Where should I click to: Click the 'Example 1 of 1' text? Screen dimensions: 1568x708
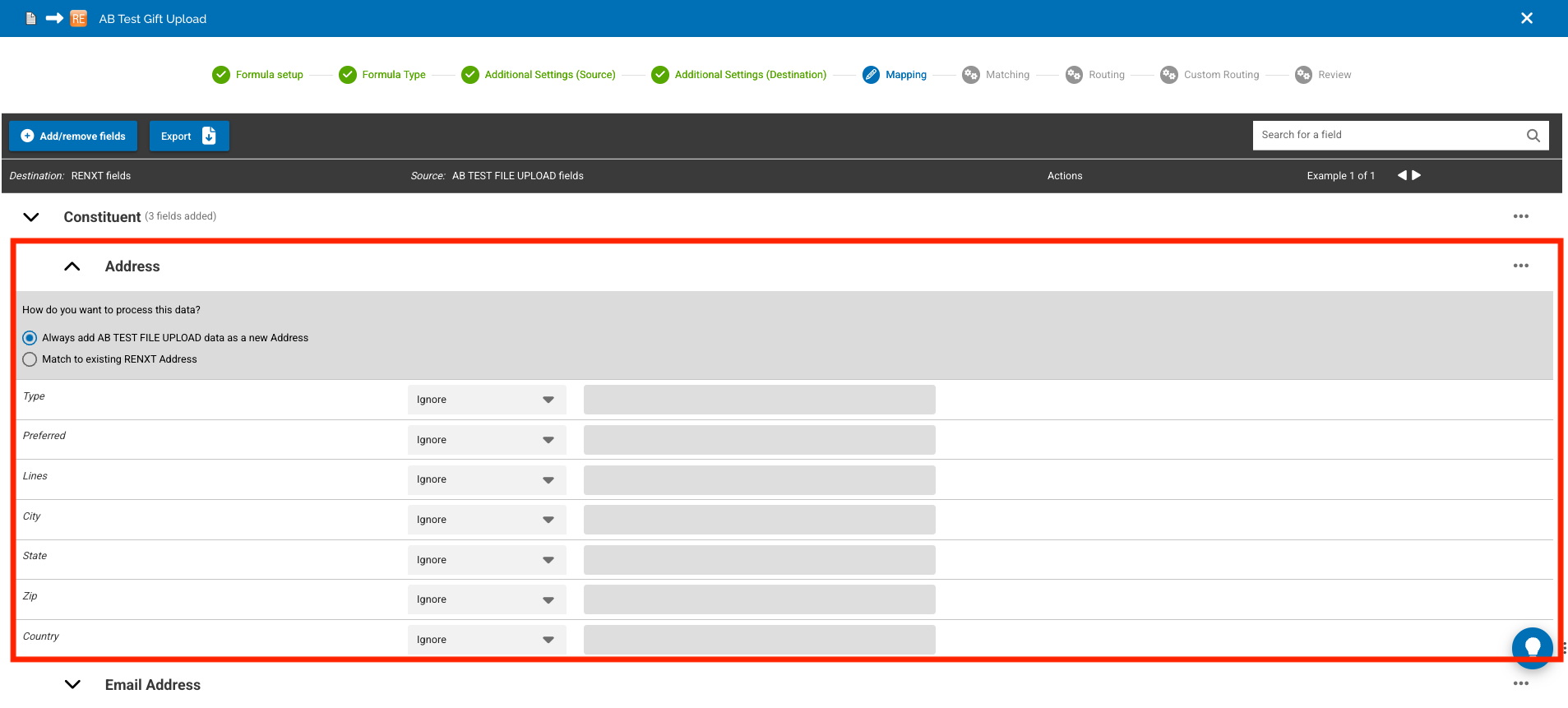[1340, 176]
